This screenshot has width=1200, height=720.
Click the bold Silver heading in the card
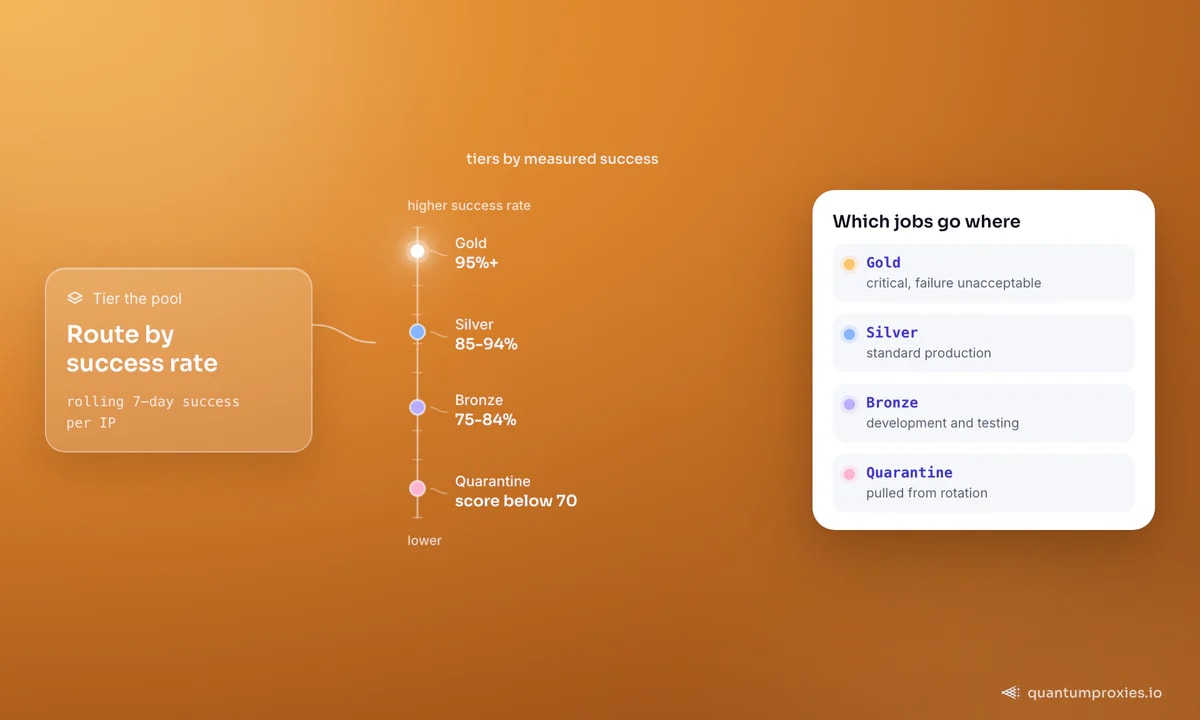coord(892,333)
